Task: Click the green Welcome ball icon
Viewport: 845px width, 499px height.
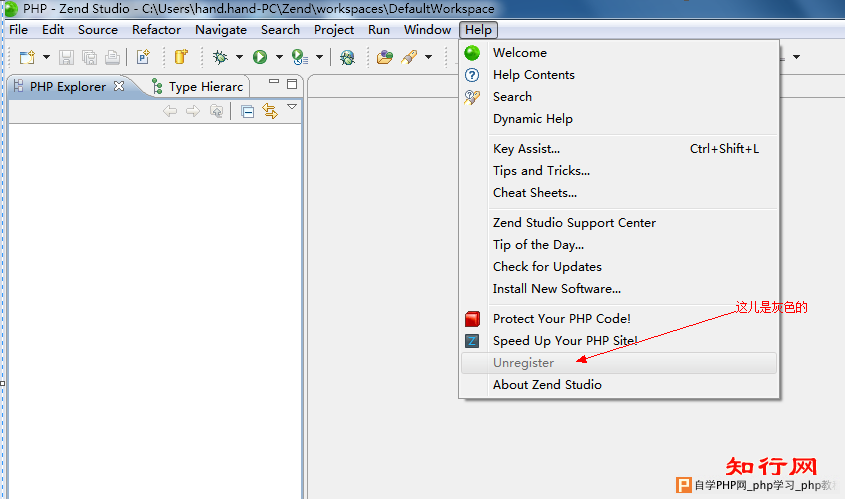Action: [472, 53]
